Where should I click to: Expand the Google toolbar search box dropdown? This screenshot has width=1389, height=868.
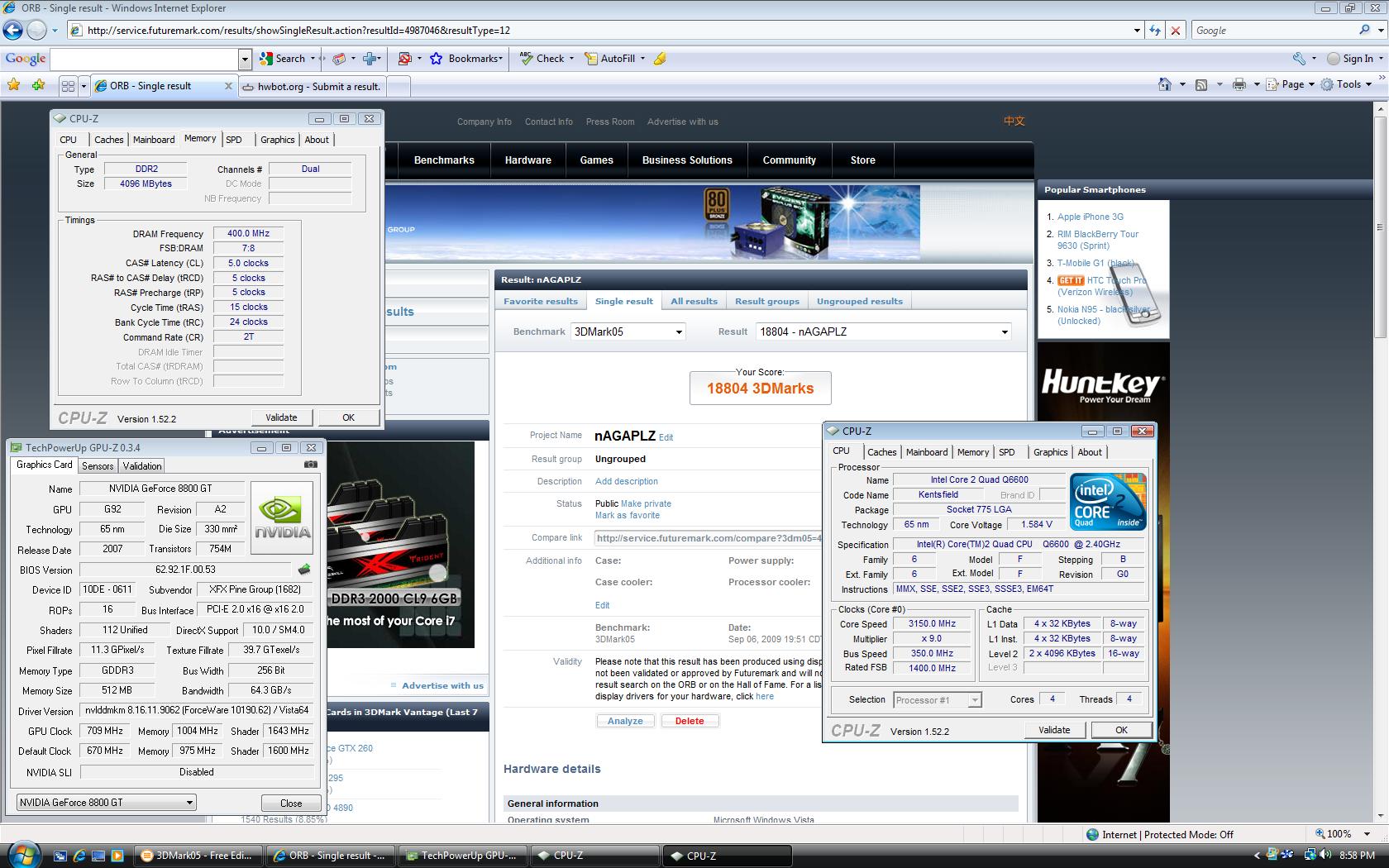(245, 59)
